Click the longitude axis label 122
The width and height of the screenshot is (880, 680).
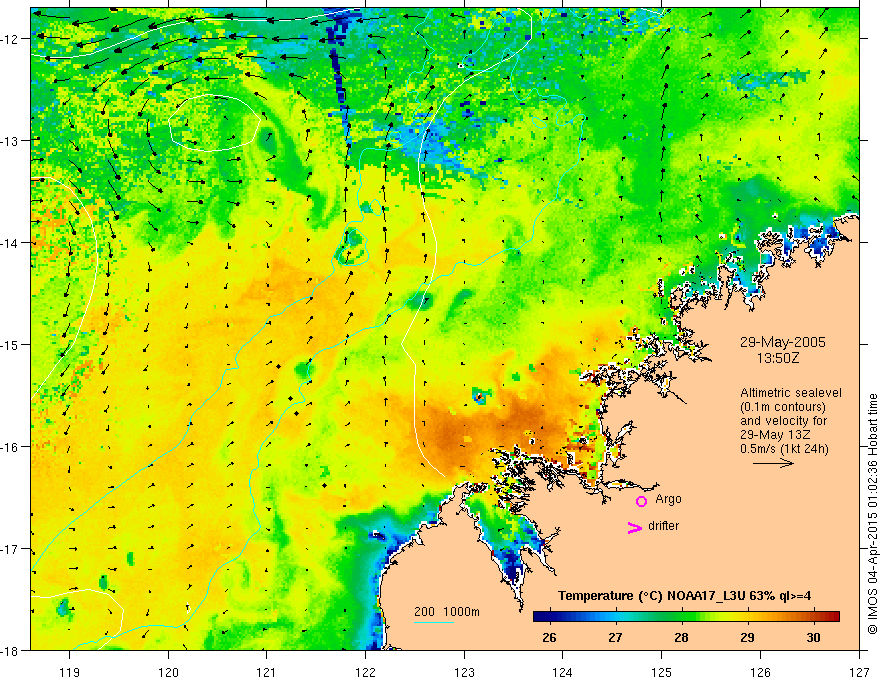tap(365, 672)
